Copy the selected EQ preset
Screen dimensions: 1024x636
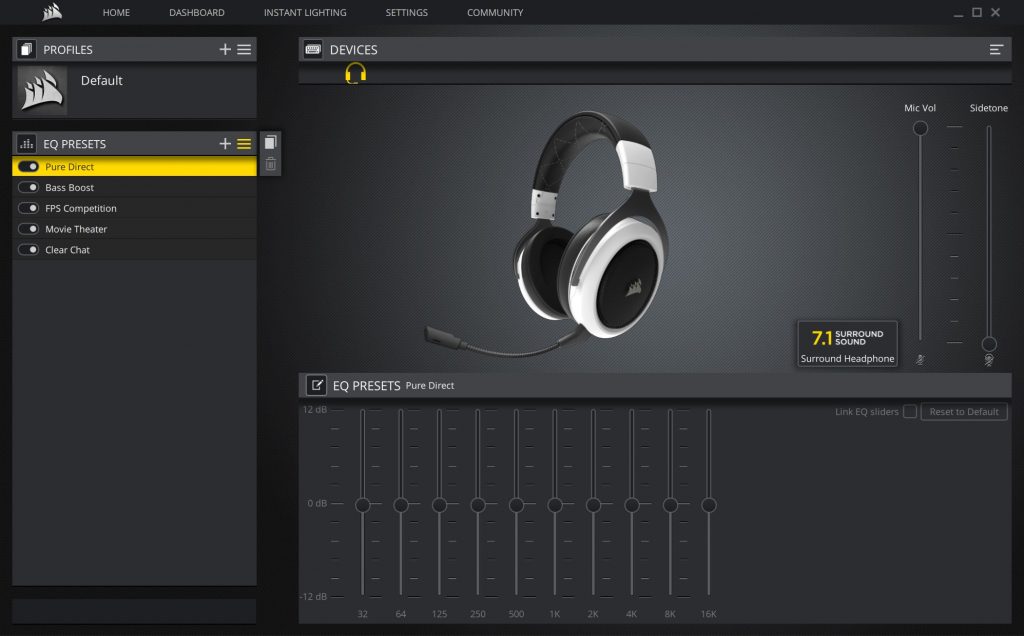270,143
